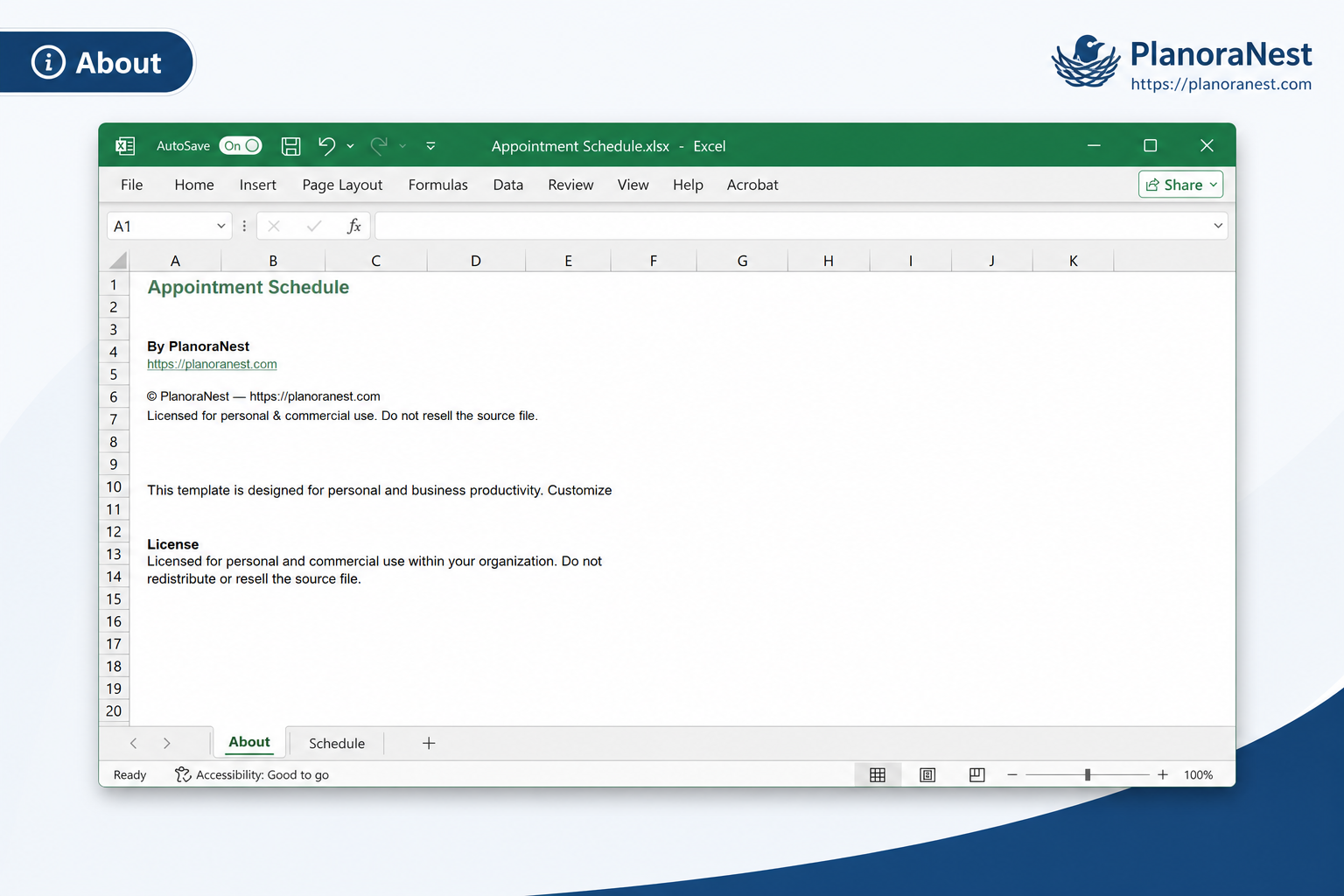The height and width of the screenshot is (896, 1344).
Task: Open the https://planoranest.com hyperlink in sheet
Action: (212, 364)
